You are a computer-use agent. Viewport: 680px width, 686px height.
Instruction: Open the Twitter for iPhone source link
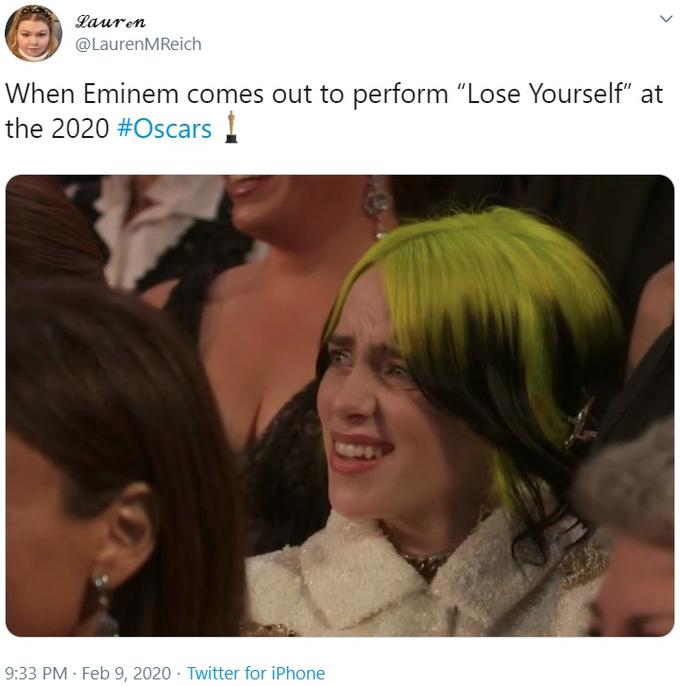(256, 673)
